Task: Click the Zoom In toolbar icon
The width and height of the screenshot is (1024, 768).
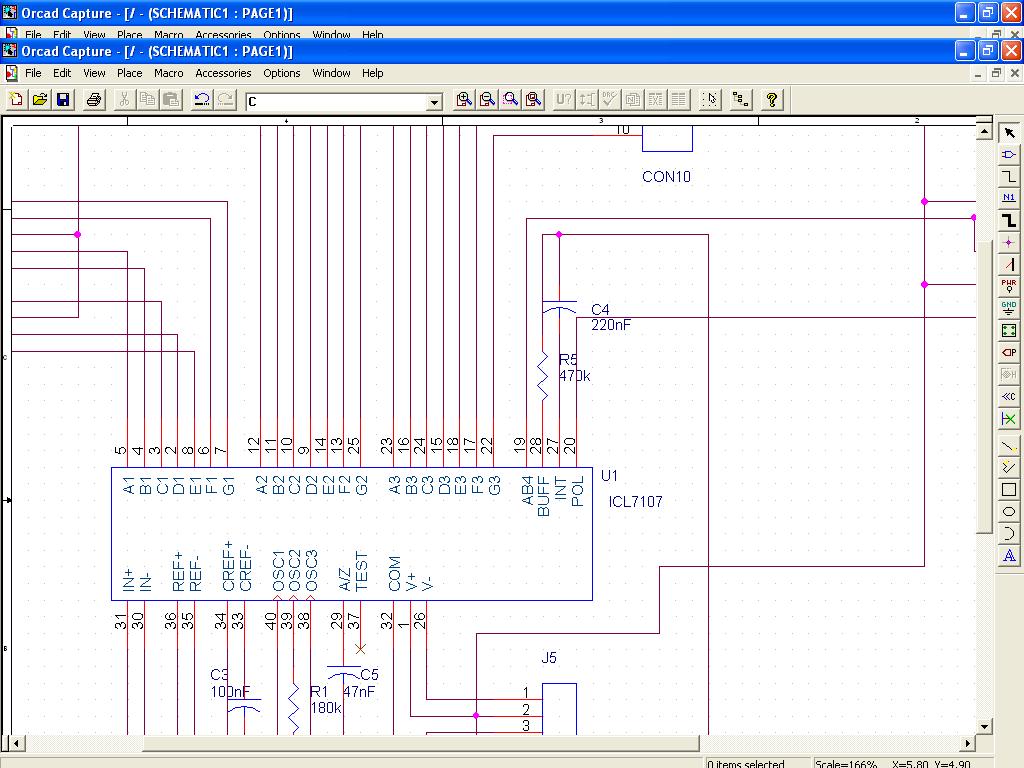Action: click(464, 99)
